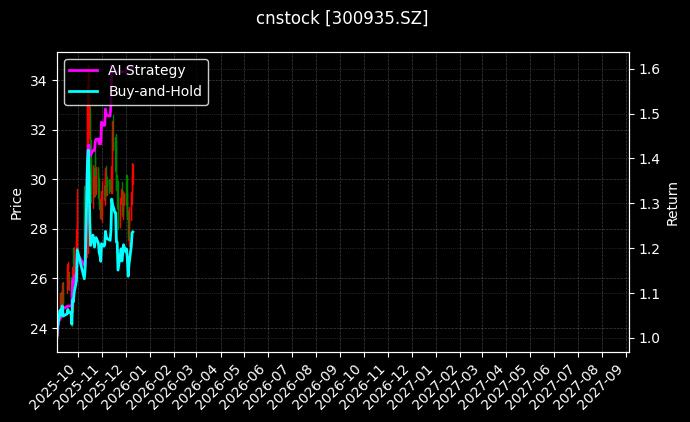The width and height of the screenshot is (690, 422).
Task: Click the 1.0 return tick label
Action: pyautogui.click(x=648, y=338)
